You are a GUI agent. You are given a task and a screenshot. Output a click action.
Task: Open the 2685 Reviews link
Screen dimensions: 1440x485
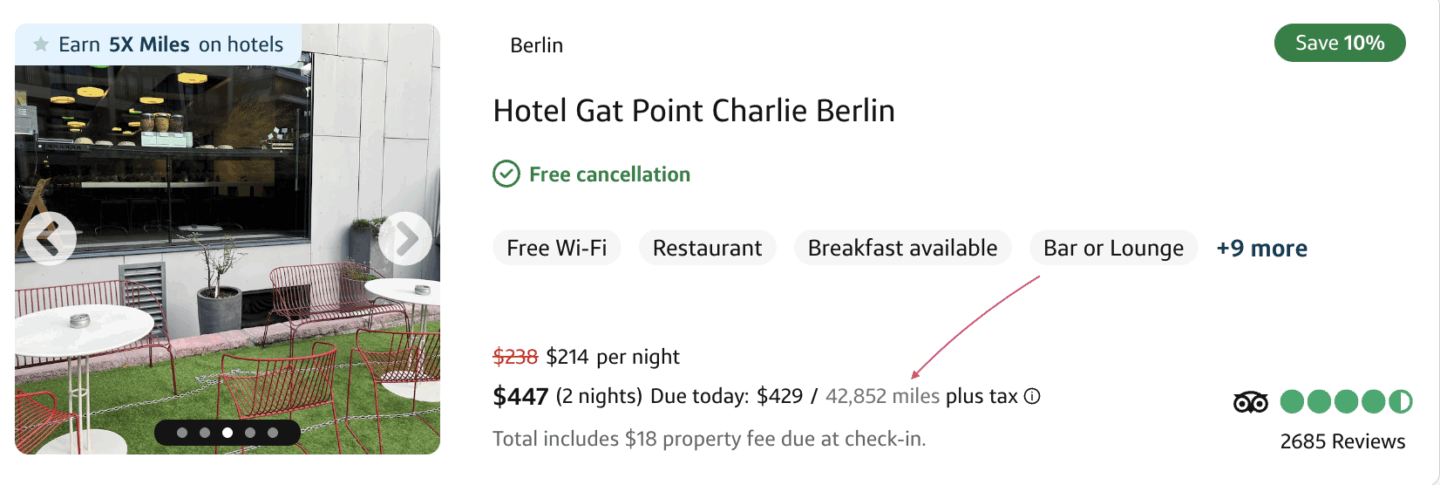(1342, 441)
